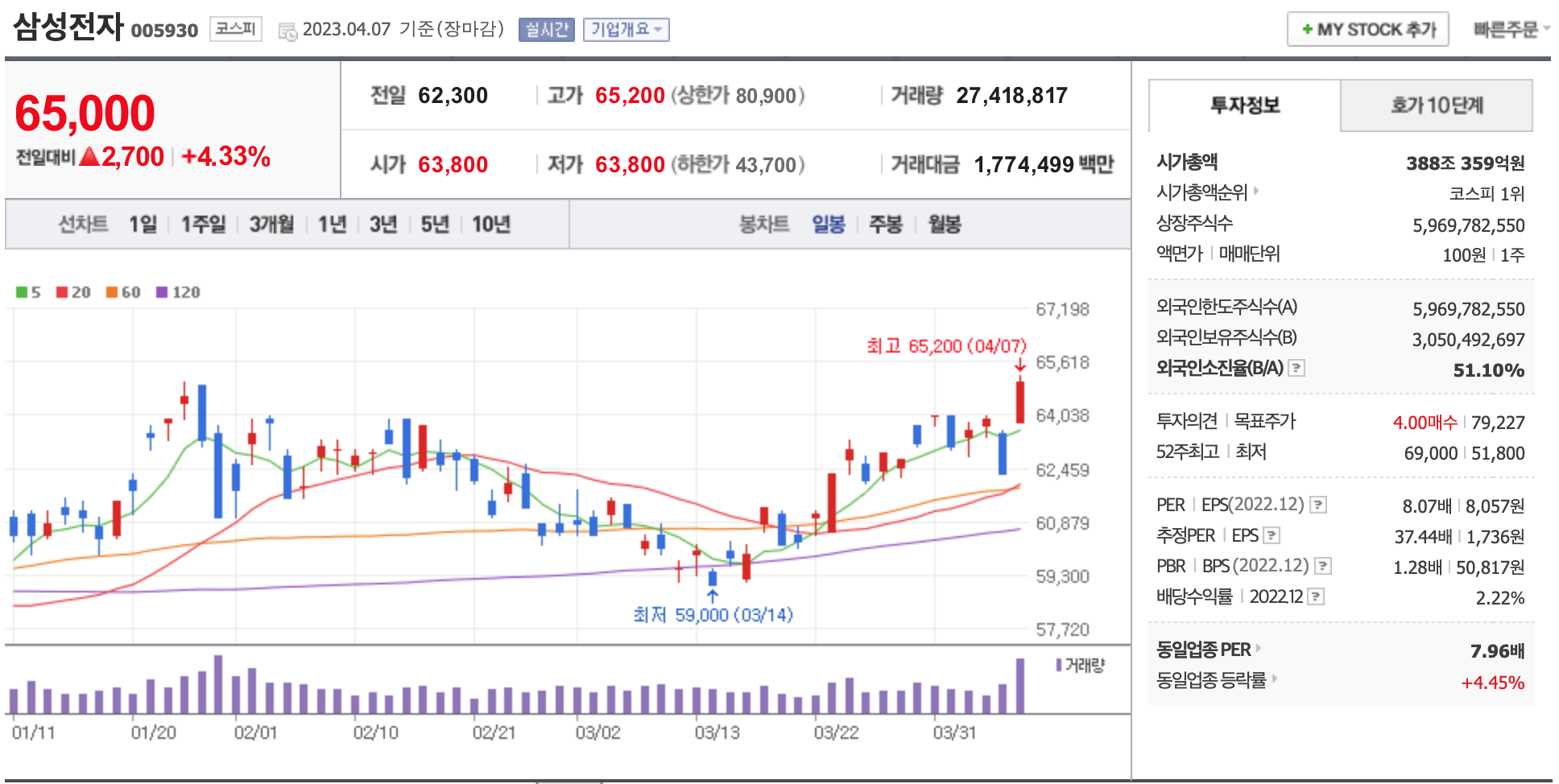The image size is (1559, 784).
Task: Open the 호가10단계 tab
Action: pos(1436,105)
